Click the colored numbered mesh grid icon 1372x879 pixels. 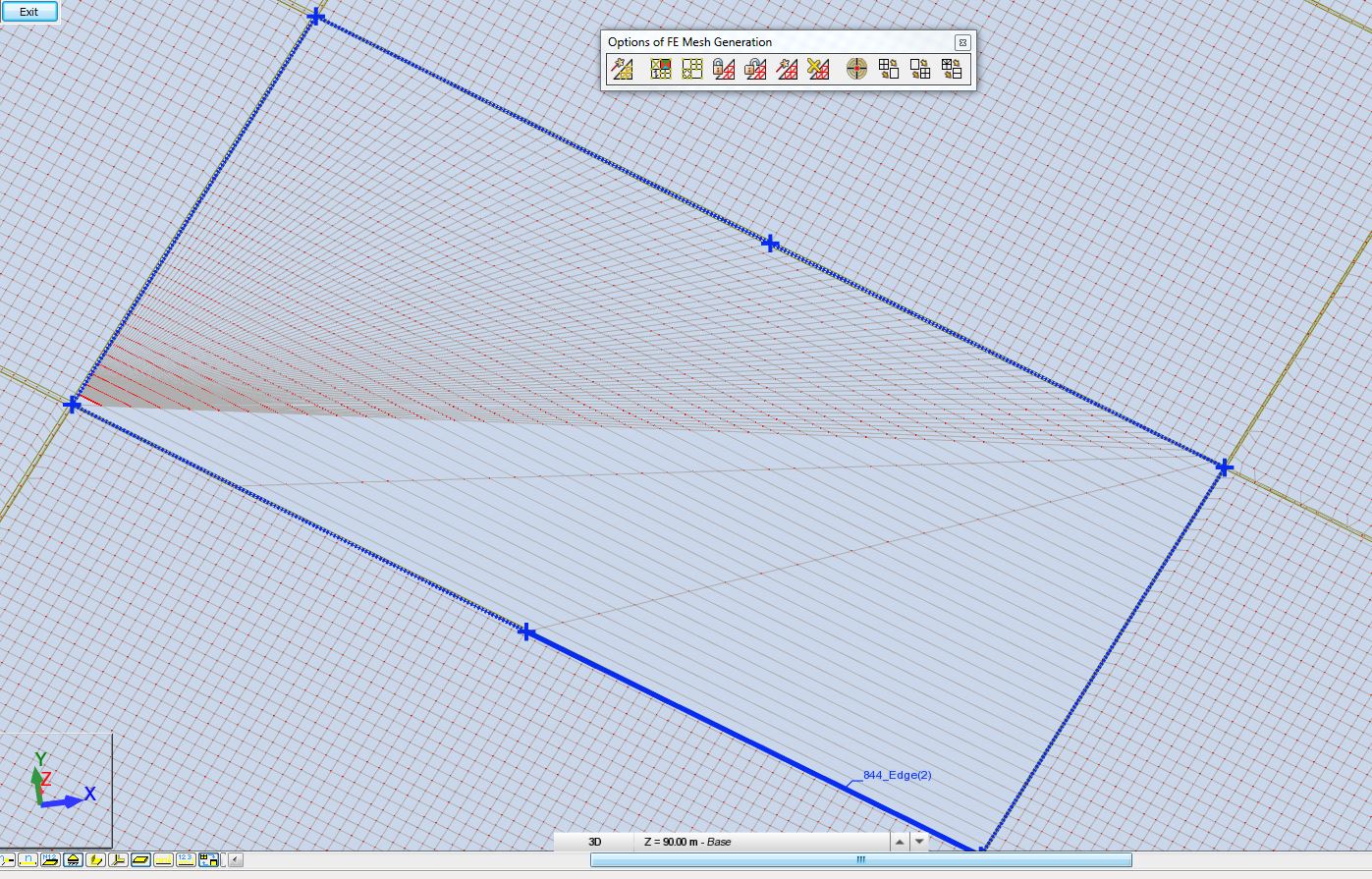pyautogui.click(x=661, y=69)
